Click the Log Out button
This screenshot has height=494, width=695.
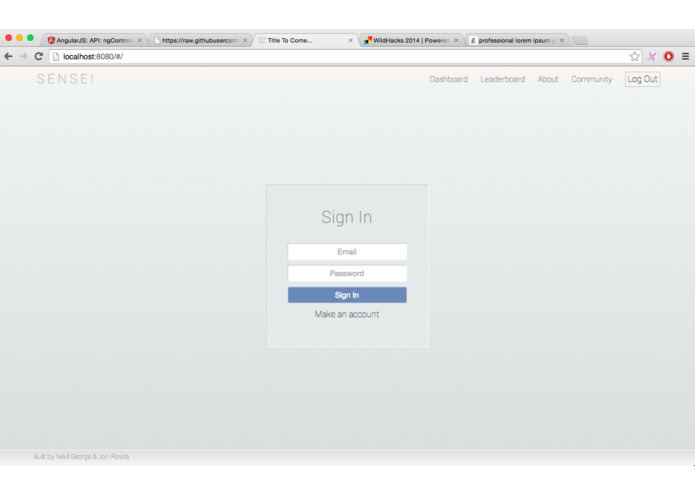coord(642,79)
